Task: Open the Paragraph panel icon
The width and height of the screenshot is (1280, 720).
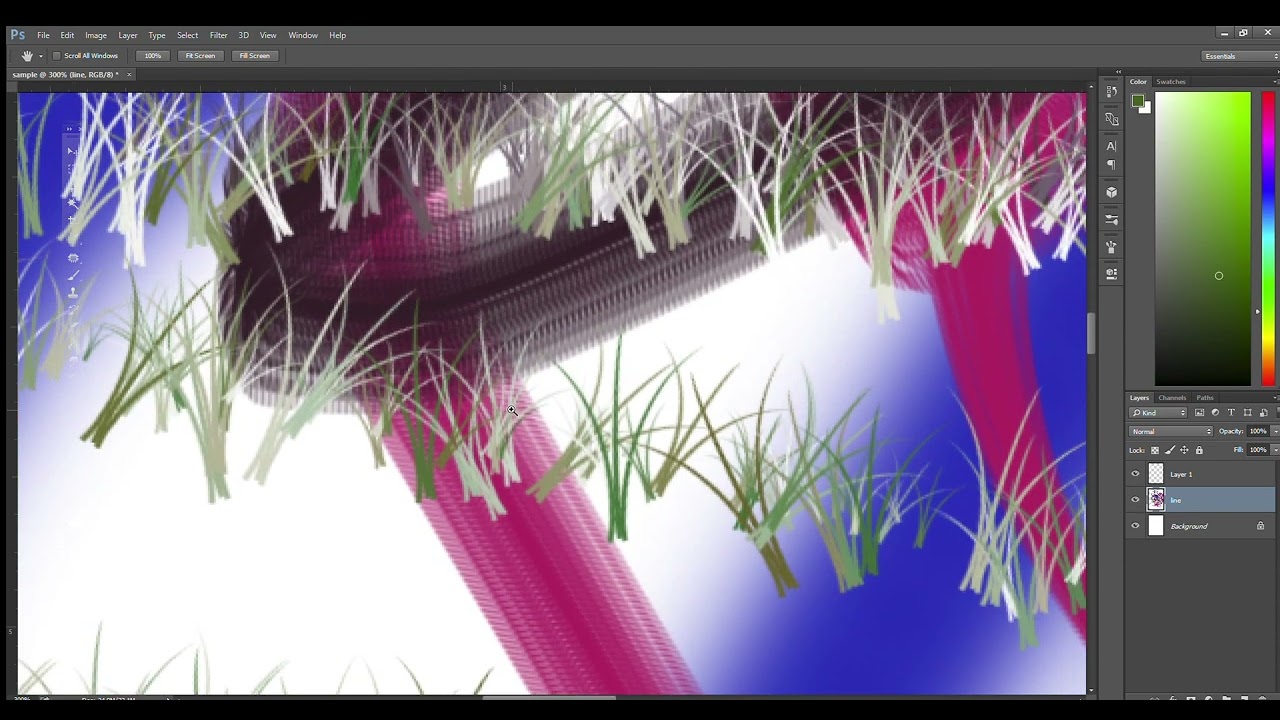Action: (x=1111, y=165)
